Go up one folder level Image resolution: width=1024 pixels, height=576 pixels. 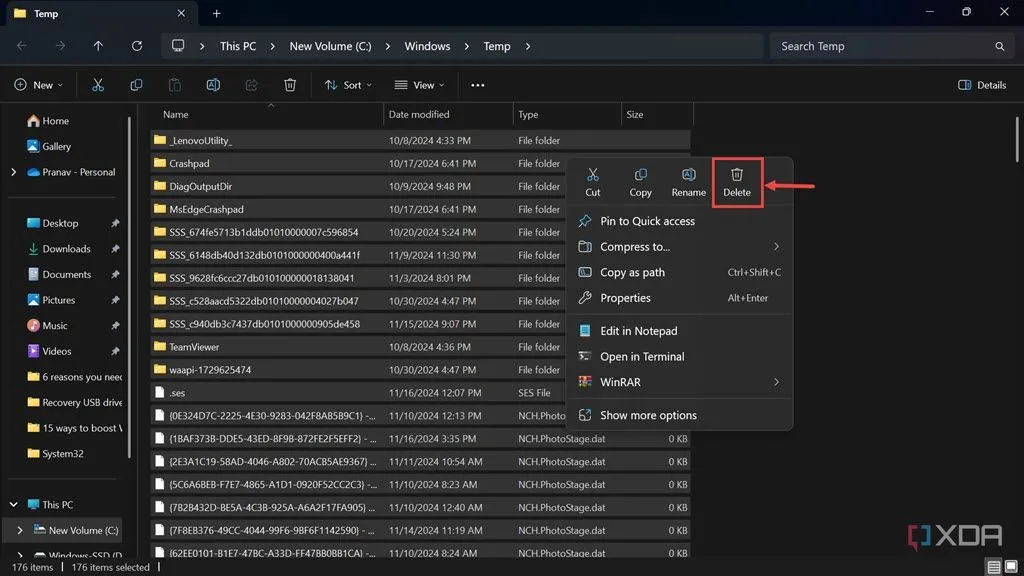(98, 46)
